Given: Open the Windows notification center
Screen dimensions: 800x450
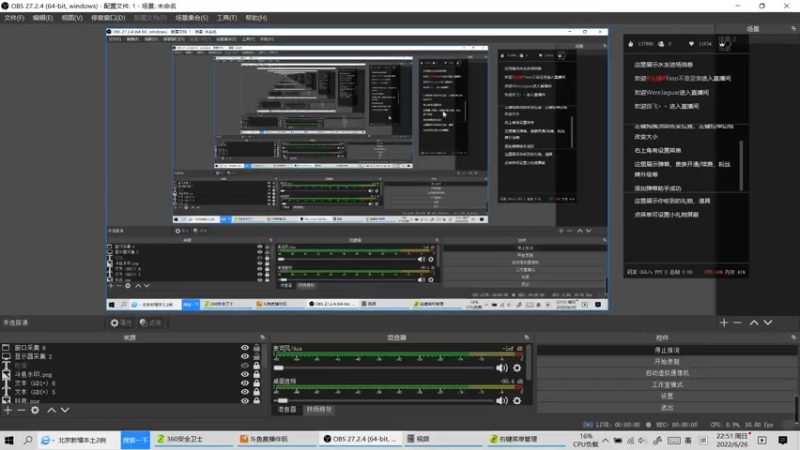Looking at the screenshot, I should (783, 440).
